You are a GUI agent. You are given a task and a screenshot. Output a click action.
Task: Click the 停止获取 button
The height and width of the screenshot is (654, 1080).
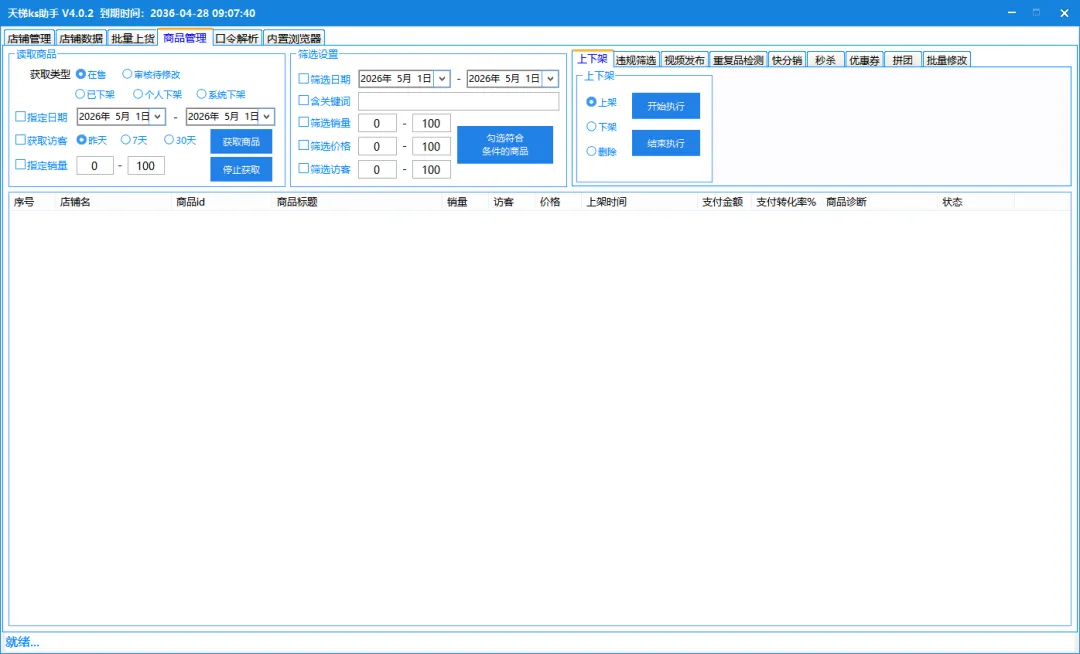click(241, 169)
